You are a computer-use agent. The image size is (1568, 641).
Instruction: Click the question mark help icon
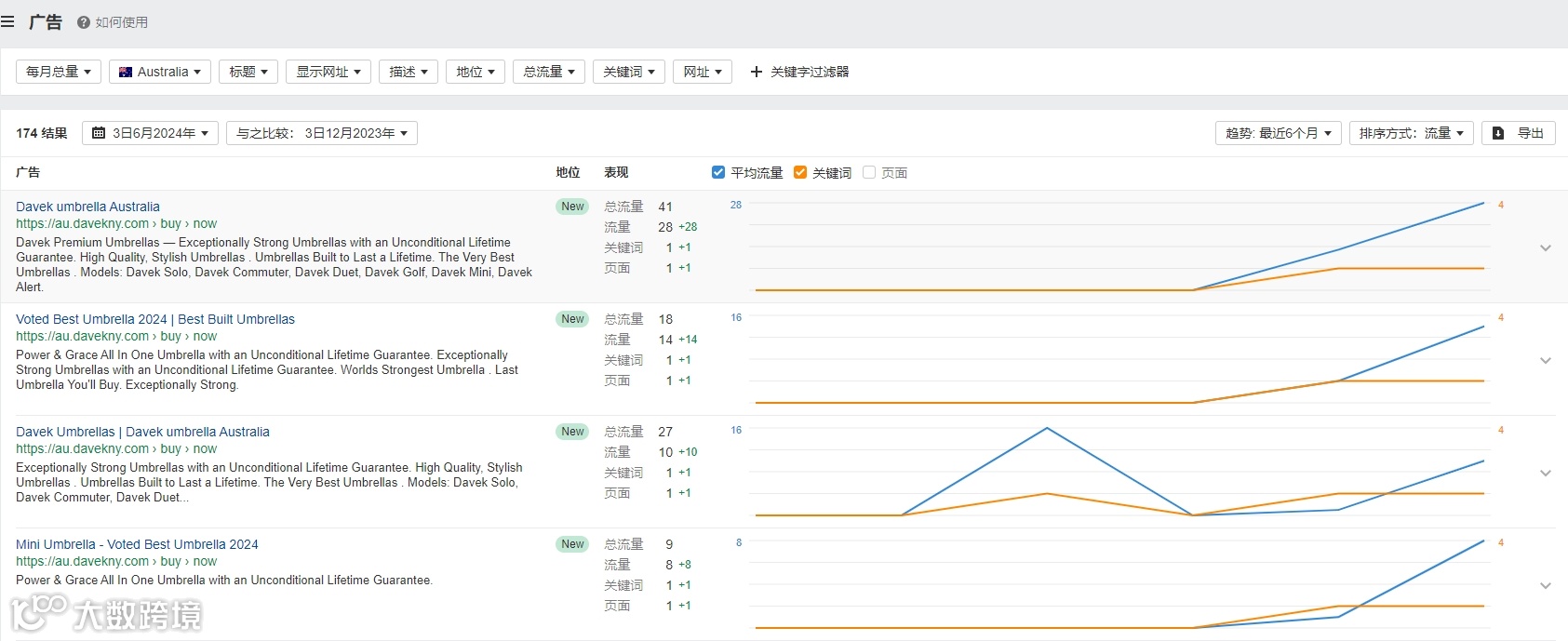click(84, 22)
